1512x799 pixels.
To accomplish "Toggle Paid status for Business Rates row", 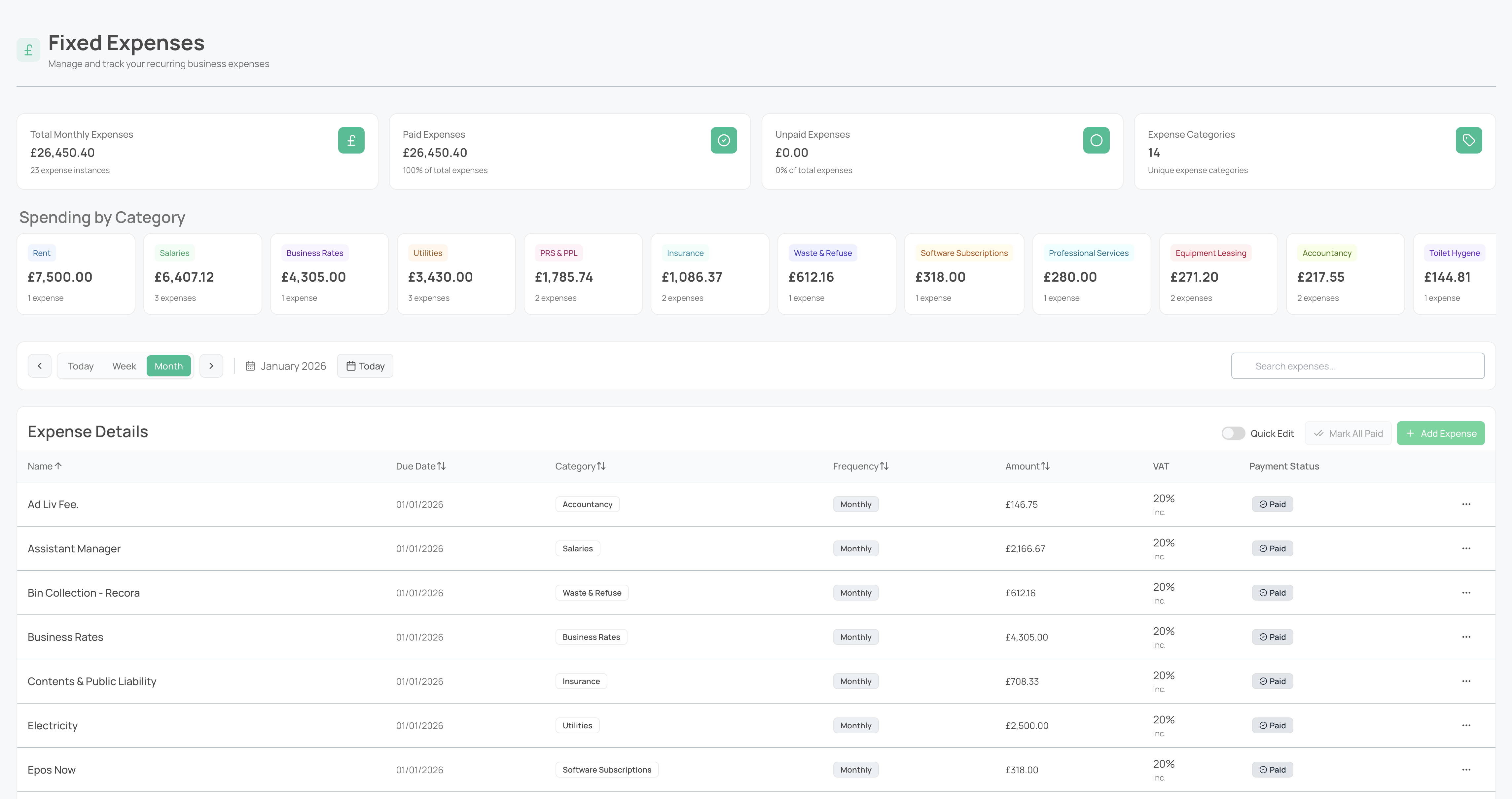I will tap(1272, 637).
